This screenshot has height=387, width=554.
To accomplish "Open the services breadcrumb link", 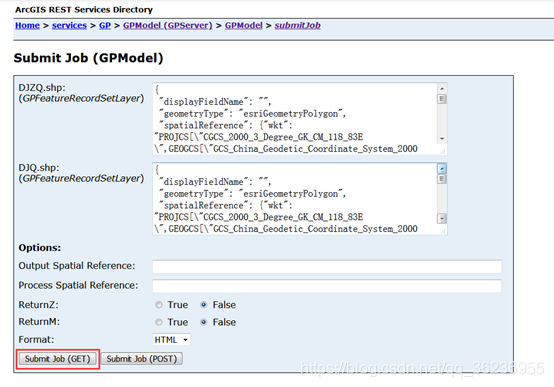I will coord(69,25).
